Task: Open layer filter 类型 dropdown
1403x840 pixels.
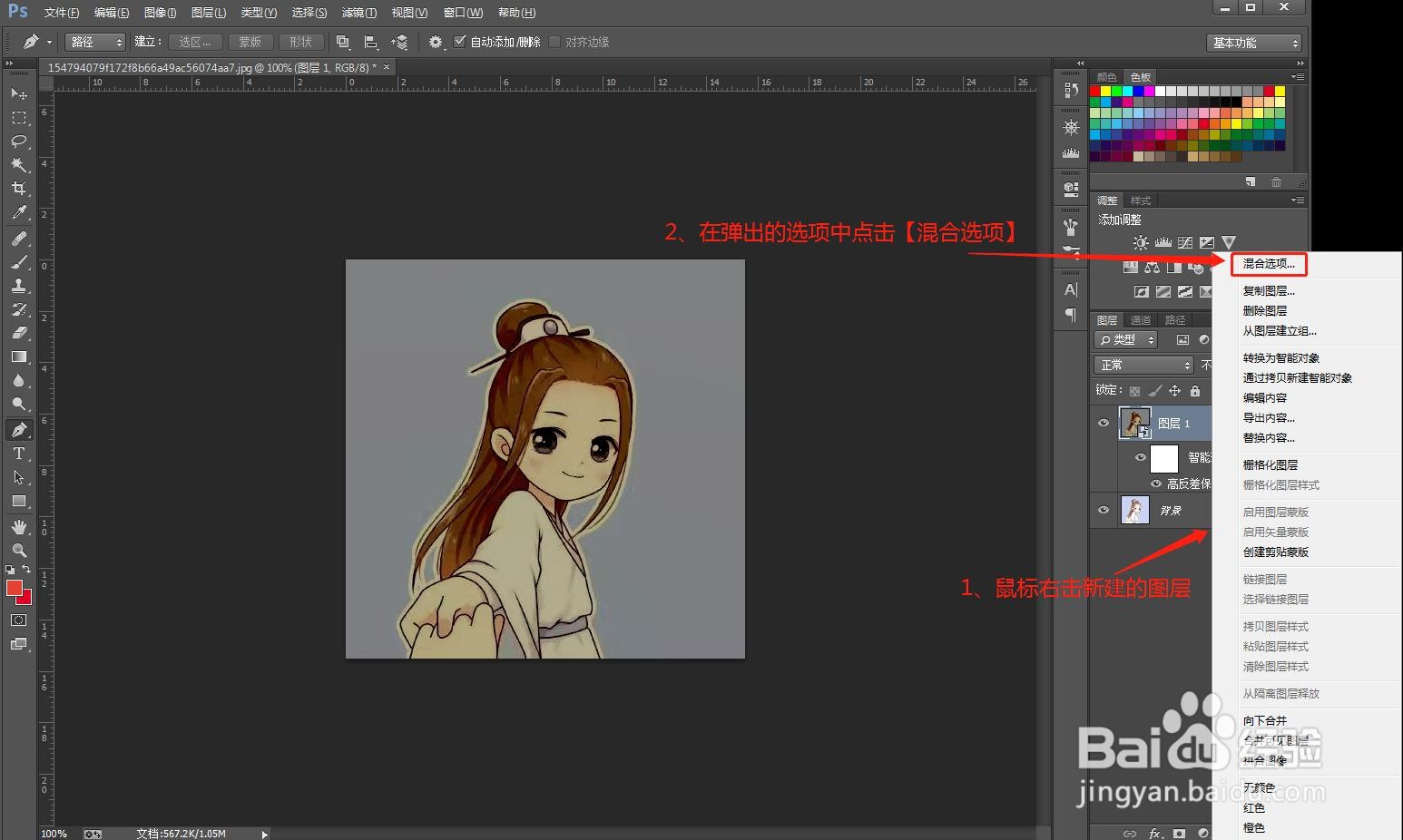Action: (1126, 340)
